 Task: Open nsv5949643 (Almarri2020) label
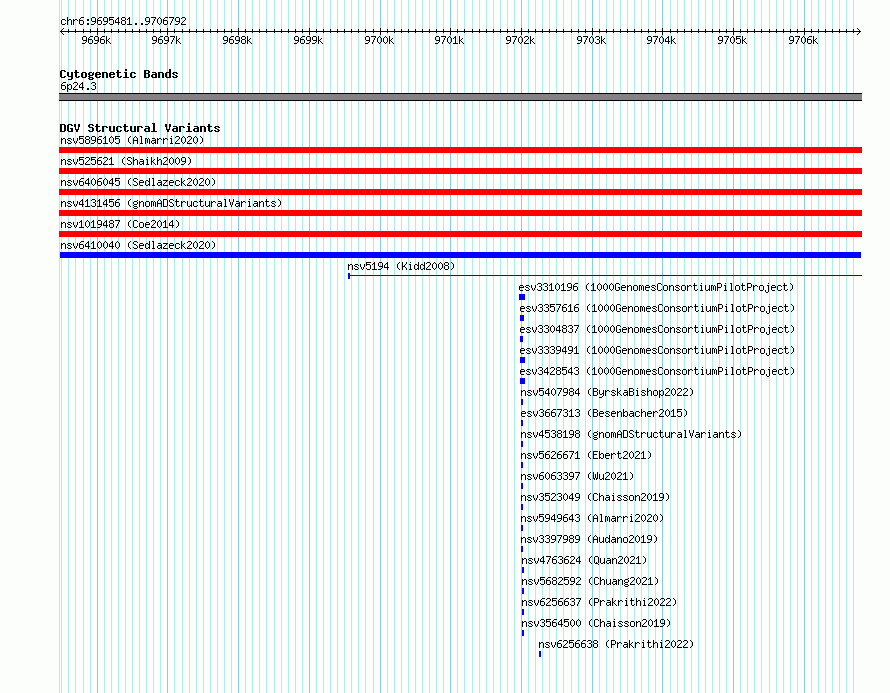coord(592,518)
